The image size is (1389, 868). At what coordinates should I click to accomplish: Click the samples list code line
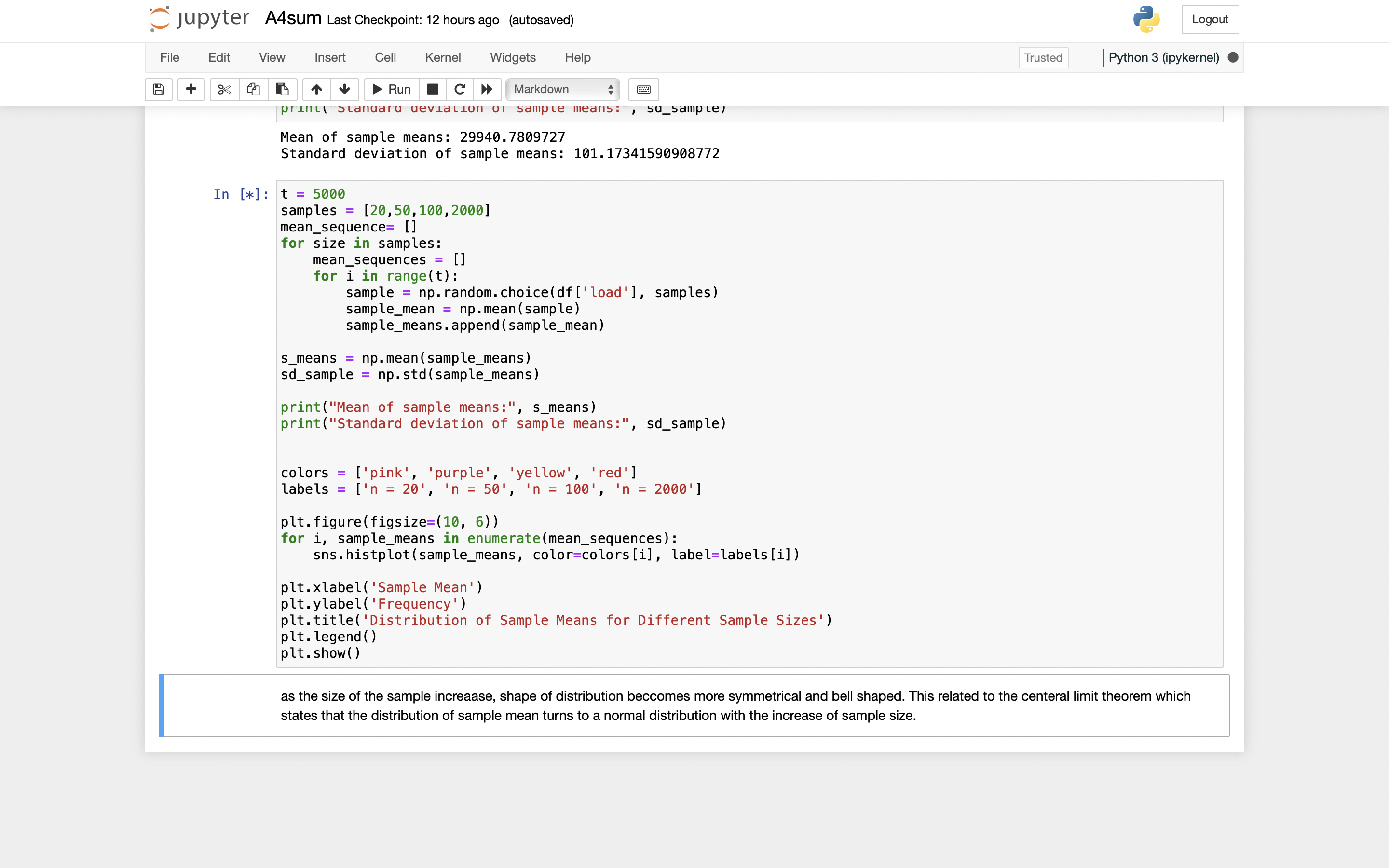coord(385,211)
